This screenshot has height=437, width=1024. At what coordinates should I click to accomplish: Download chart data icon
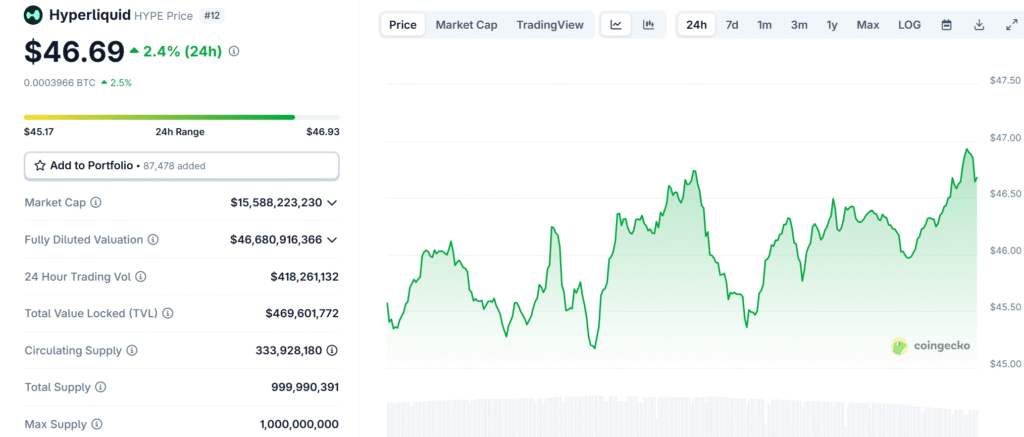(979, 25)
